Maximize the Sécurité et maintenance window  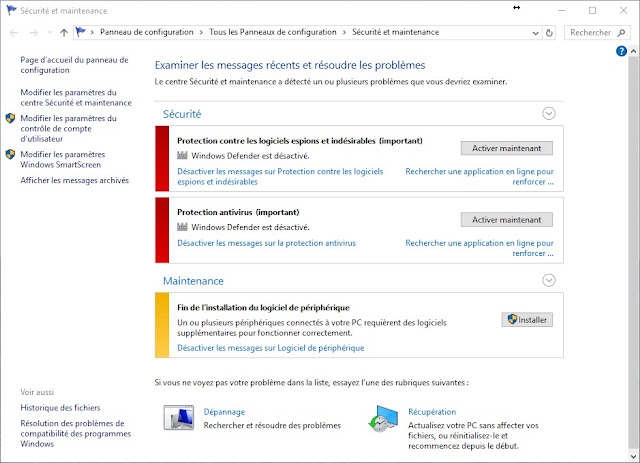point(592,11)
